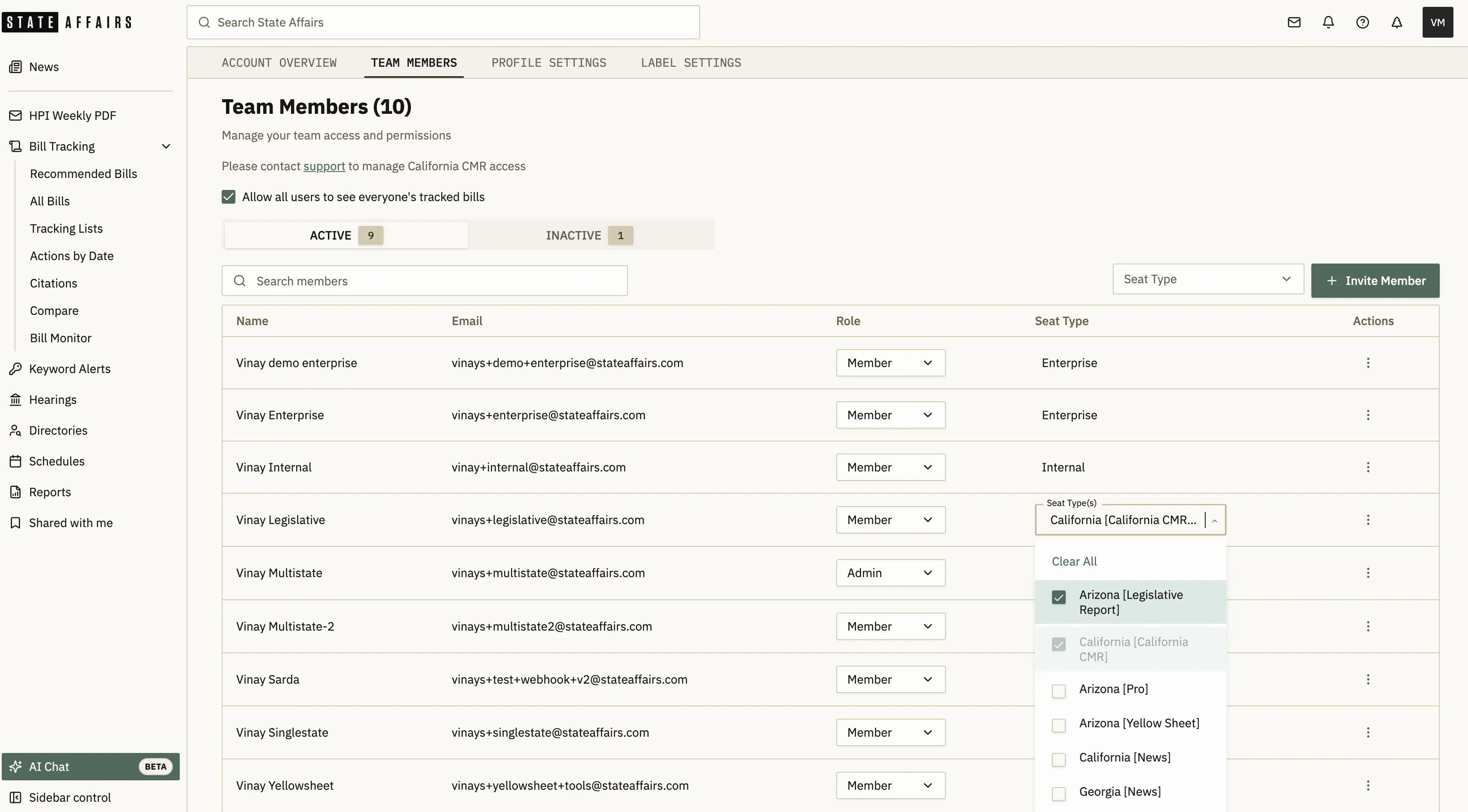Switch to Account Overview tab
1468x812 pixels.
[x=279, y=63]
